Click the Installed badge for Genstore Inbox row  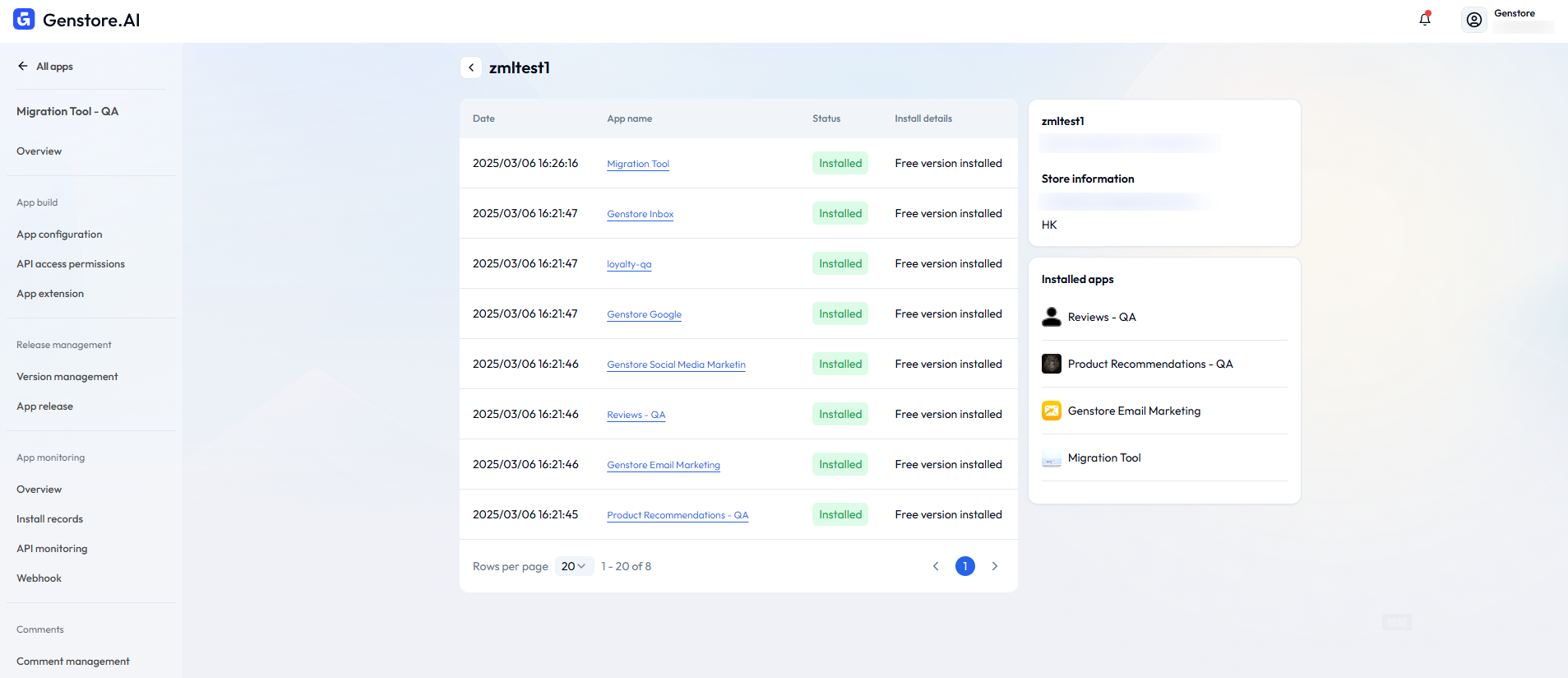click(840, 213)
